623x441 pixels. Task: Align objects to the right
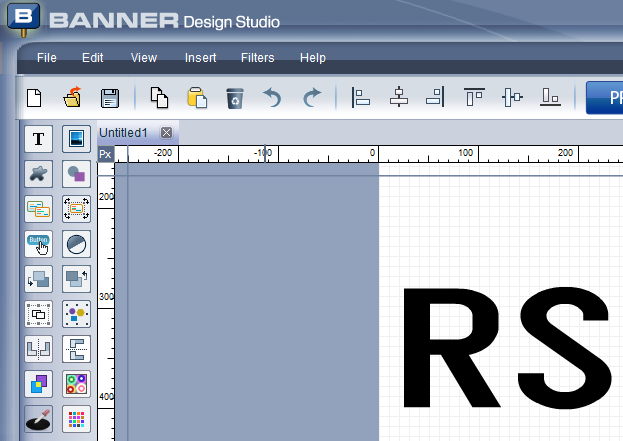pos(435,98)
